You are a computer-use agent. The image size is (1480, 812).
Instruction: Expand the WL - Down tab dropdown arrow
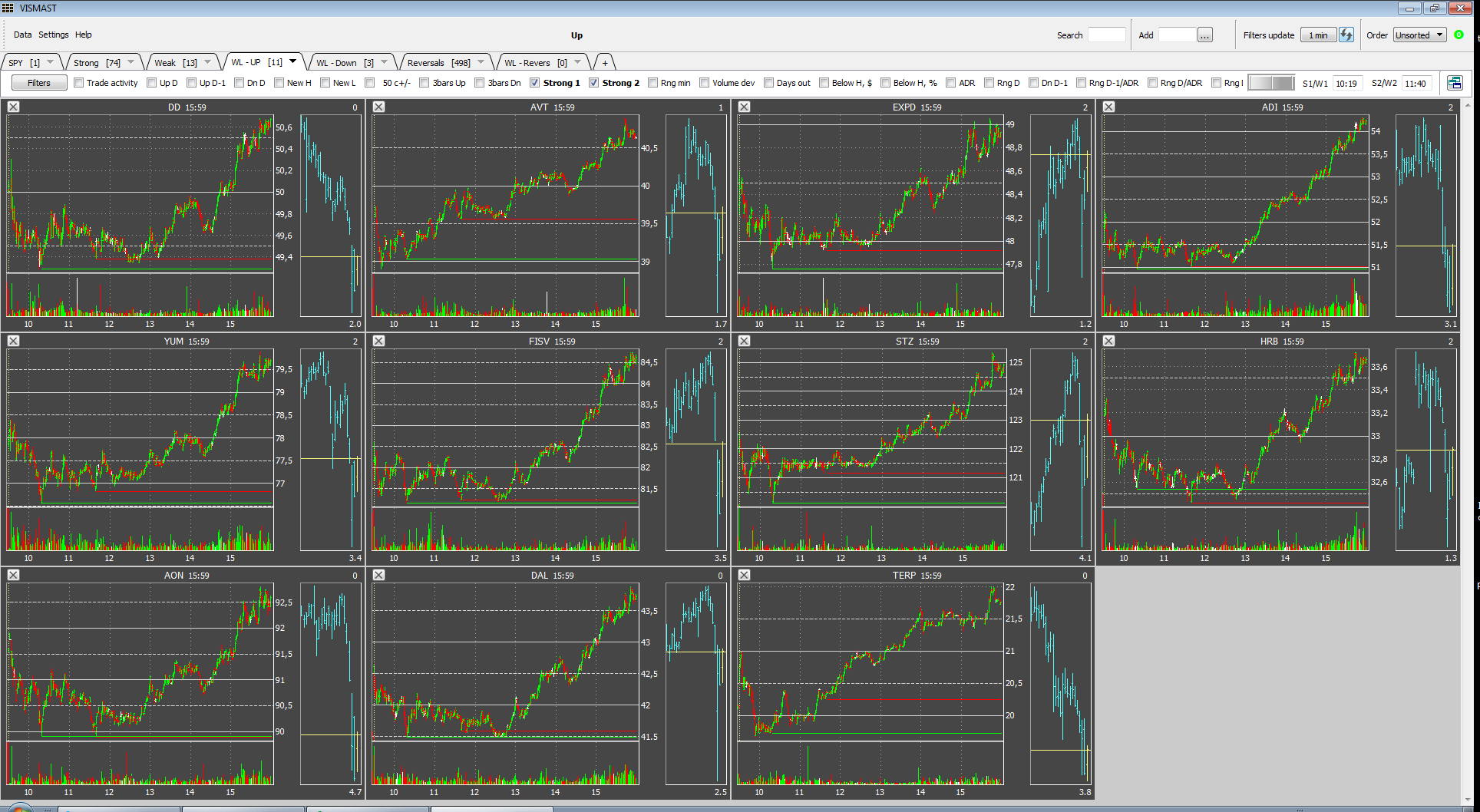pos(385,62)
